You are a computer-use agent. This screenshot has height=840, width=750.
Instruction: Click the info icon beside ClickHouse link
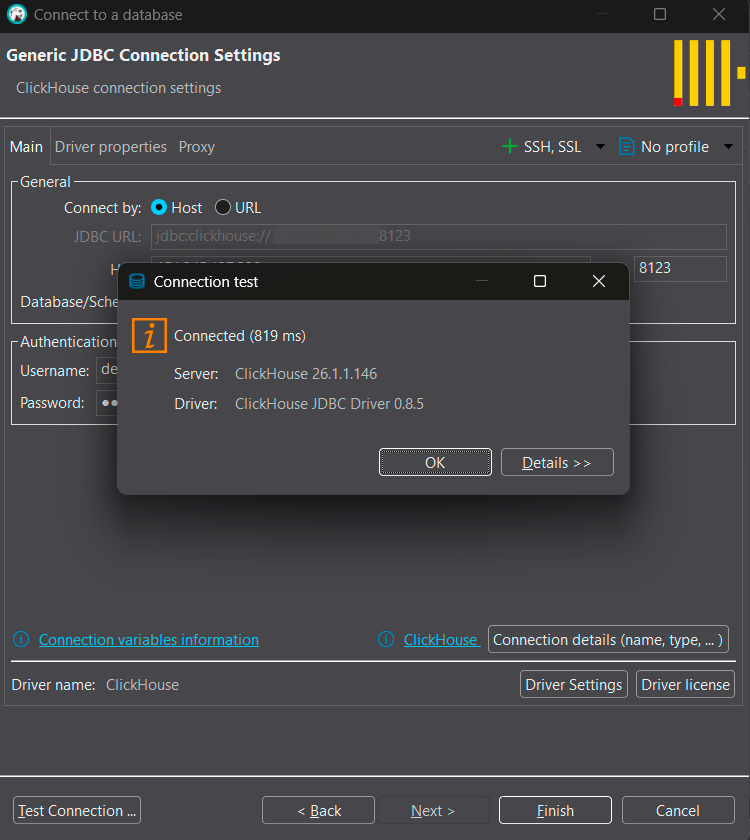pos(386,640)
